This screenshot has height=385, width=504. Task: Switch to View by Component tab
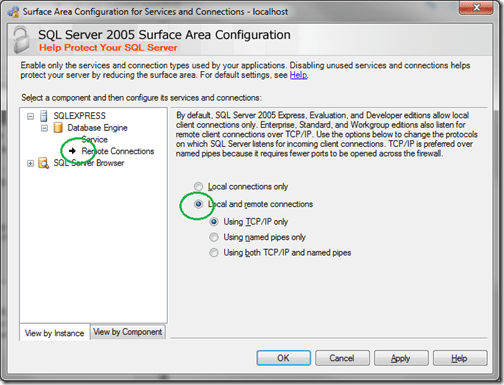(128, 332)
